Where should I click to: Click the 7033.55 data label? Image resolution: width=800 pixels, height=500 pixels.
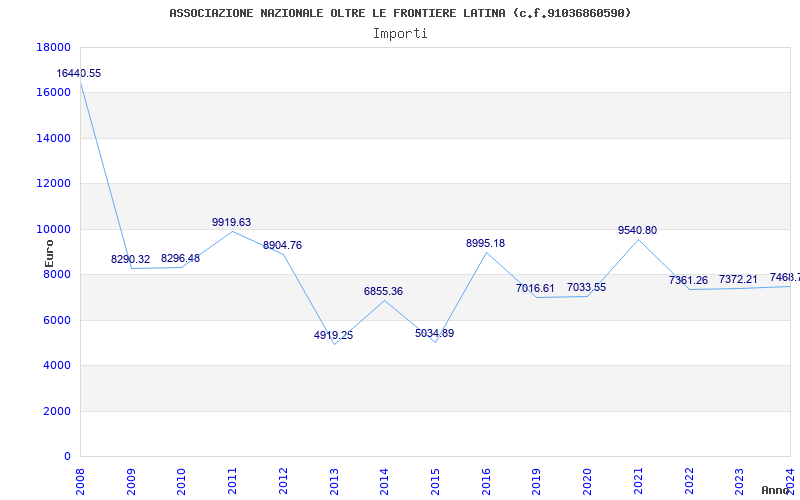(x=586, y=287)
